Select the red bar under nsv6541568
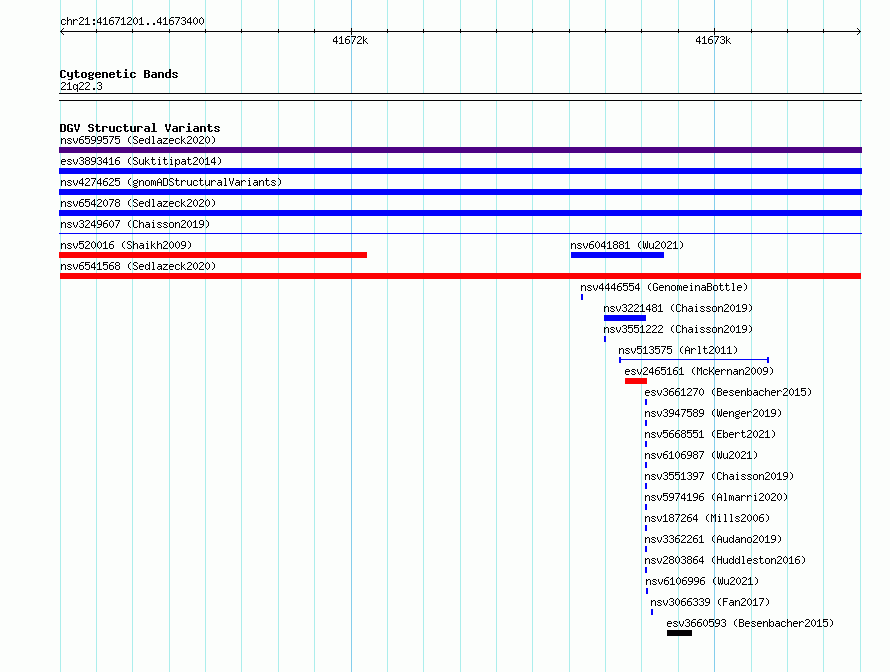 point(460,276)
